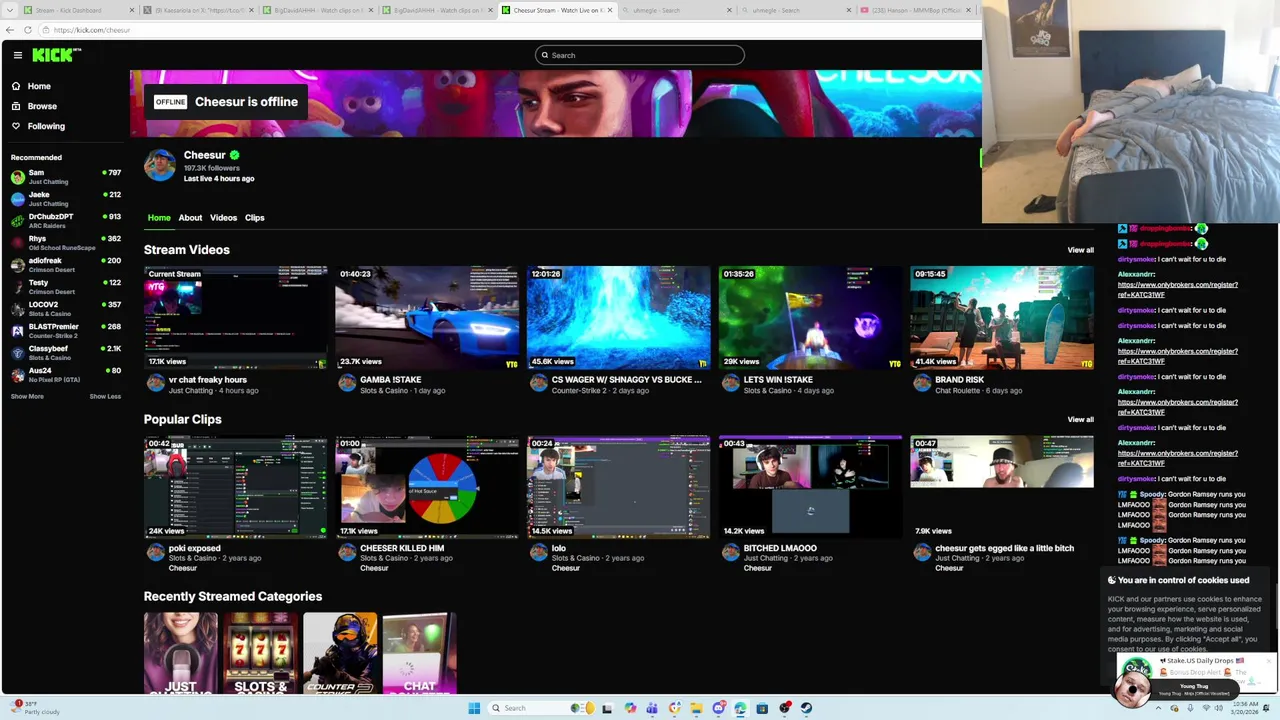Screen dimensions: 1280x720
Task: Show hidden system tray icons
Action: pyautogui.click(x=1159, y=708)
